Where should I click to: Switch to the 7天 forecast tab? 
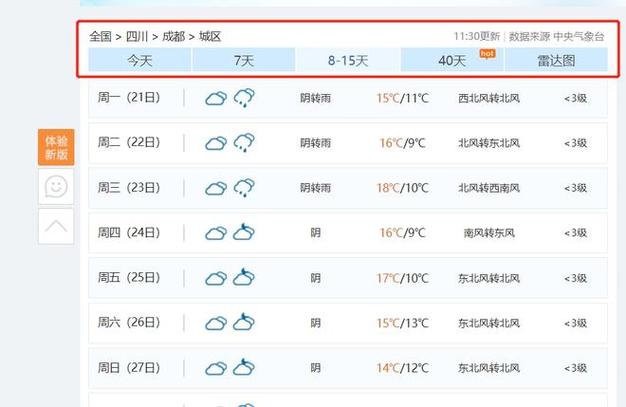click(244, 60)
